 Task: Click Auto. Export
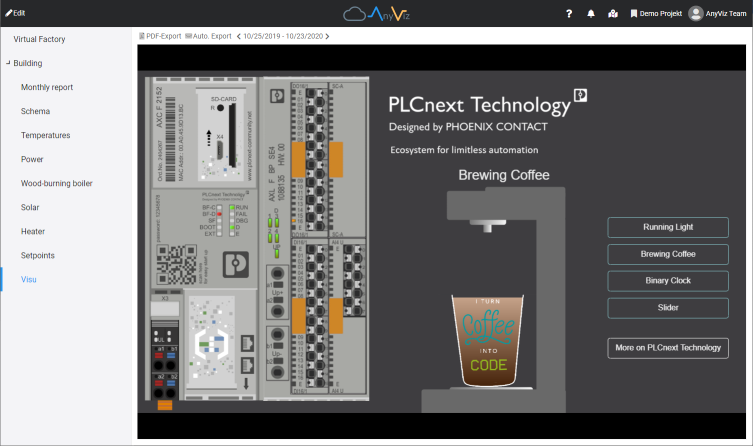(208, 36)
